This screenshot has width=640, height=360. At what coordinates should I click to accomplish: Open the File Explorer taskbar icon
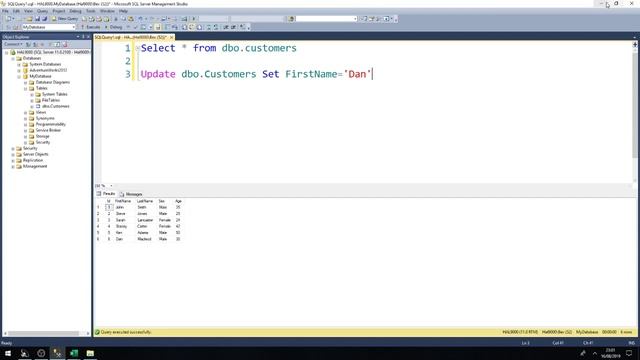pos(90,353)
